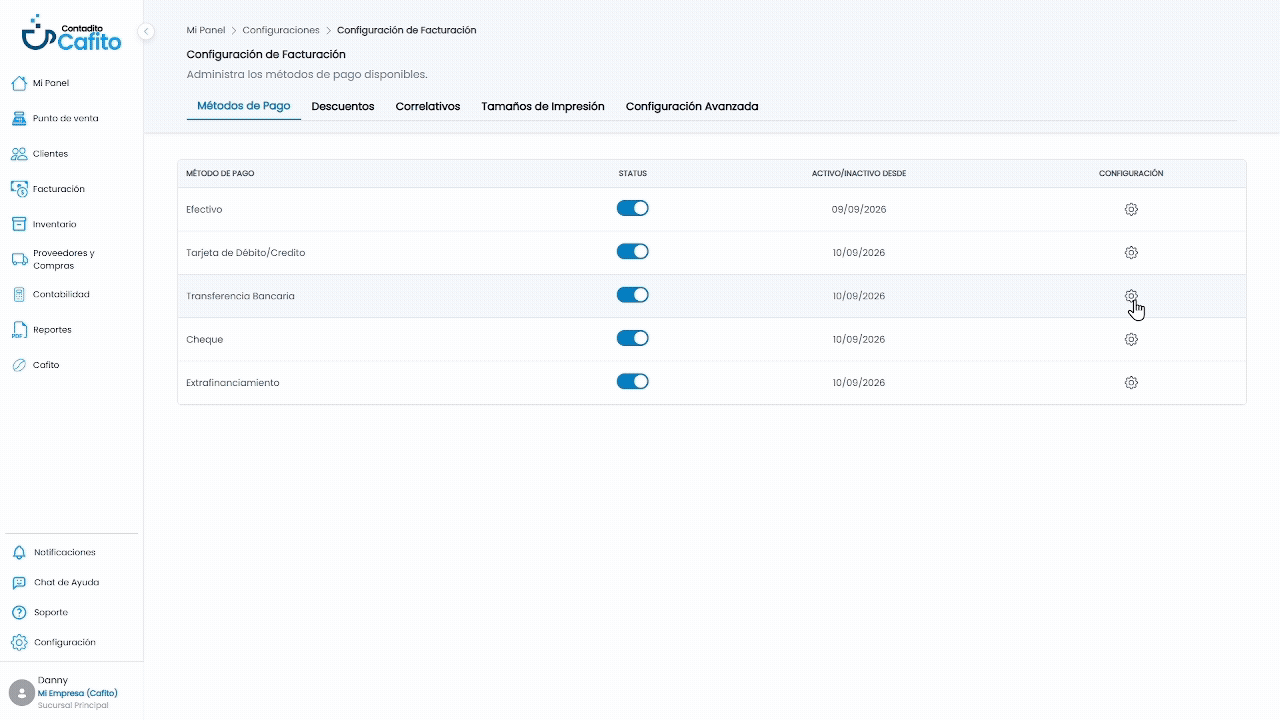Click Configuraciones breadcrumb link

[x=281, y=30]
